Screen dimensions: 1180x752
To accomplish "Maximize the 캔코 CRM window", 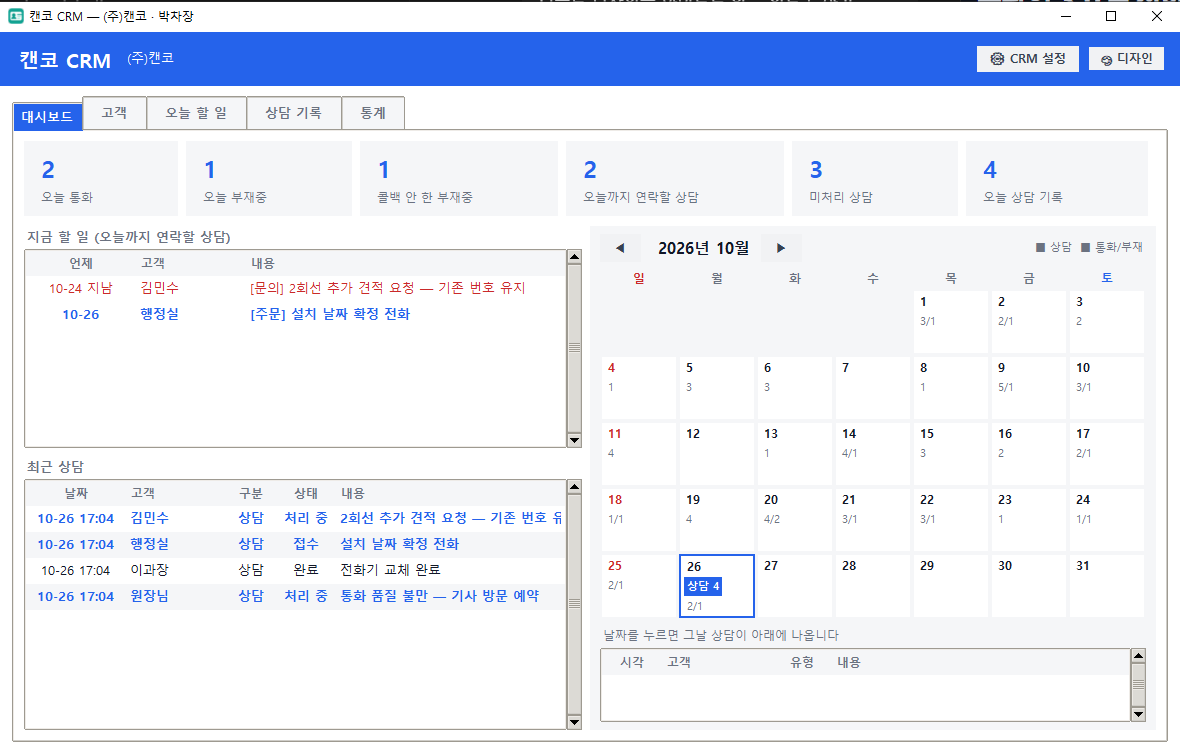I will (x=1111, y=16).
